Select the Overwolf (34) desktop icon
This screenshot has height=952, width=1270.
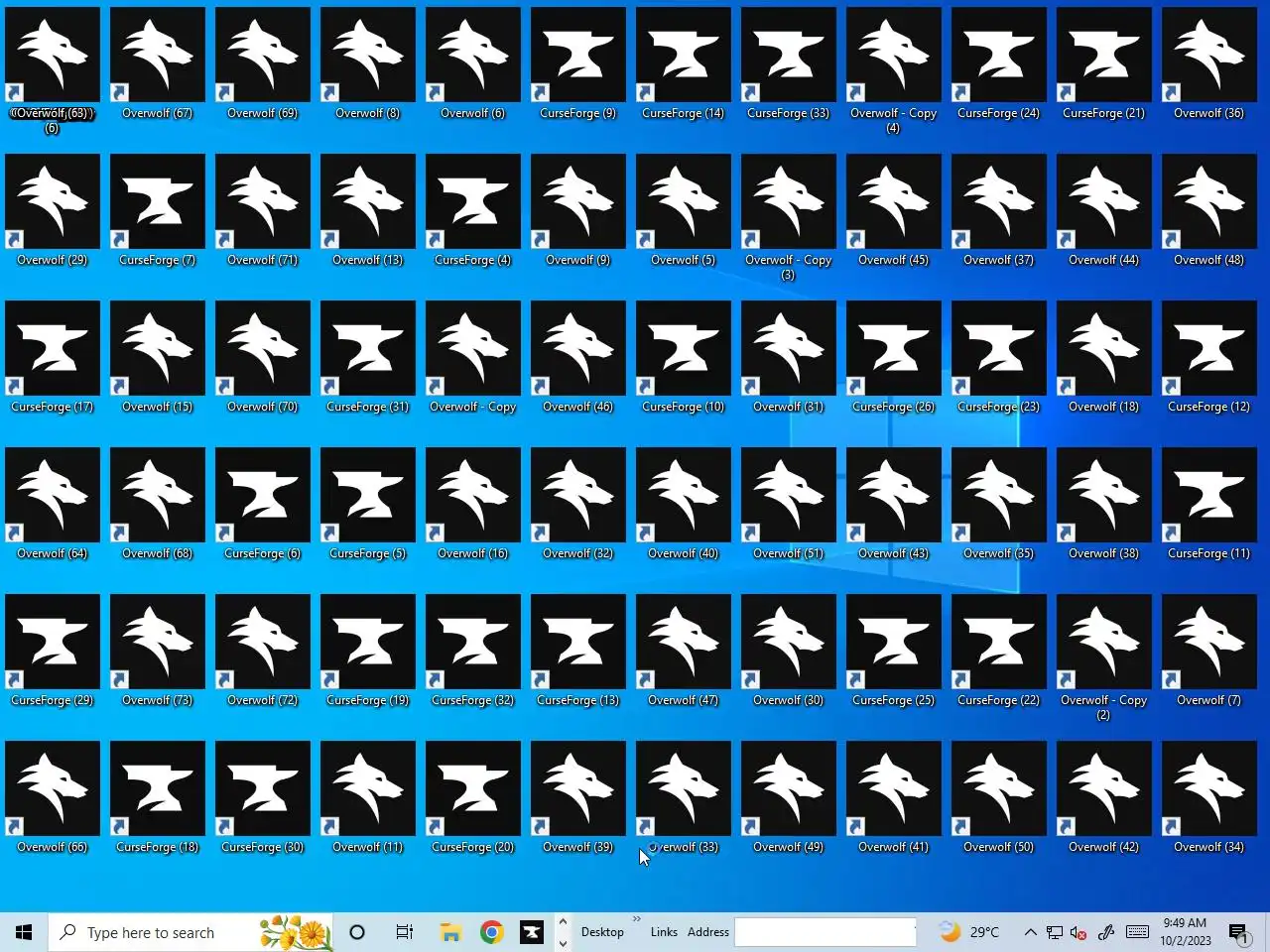[x=1209, y=798]
